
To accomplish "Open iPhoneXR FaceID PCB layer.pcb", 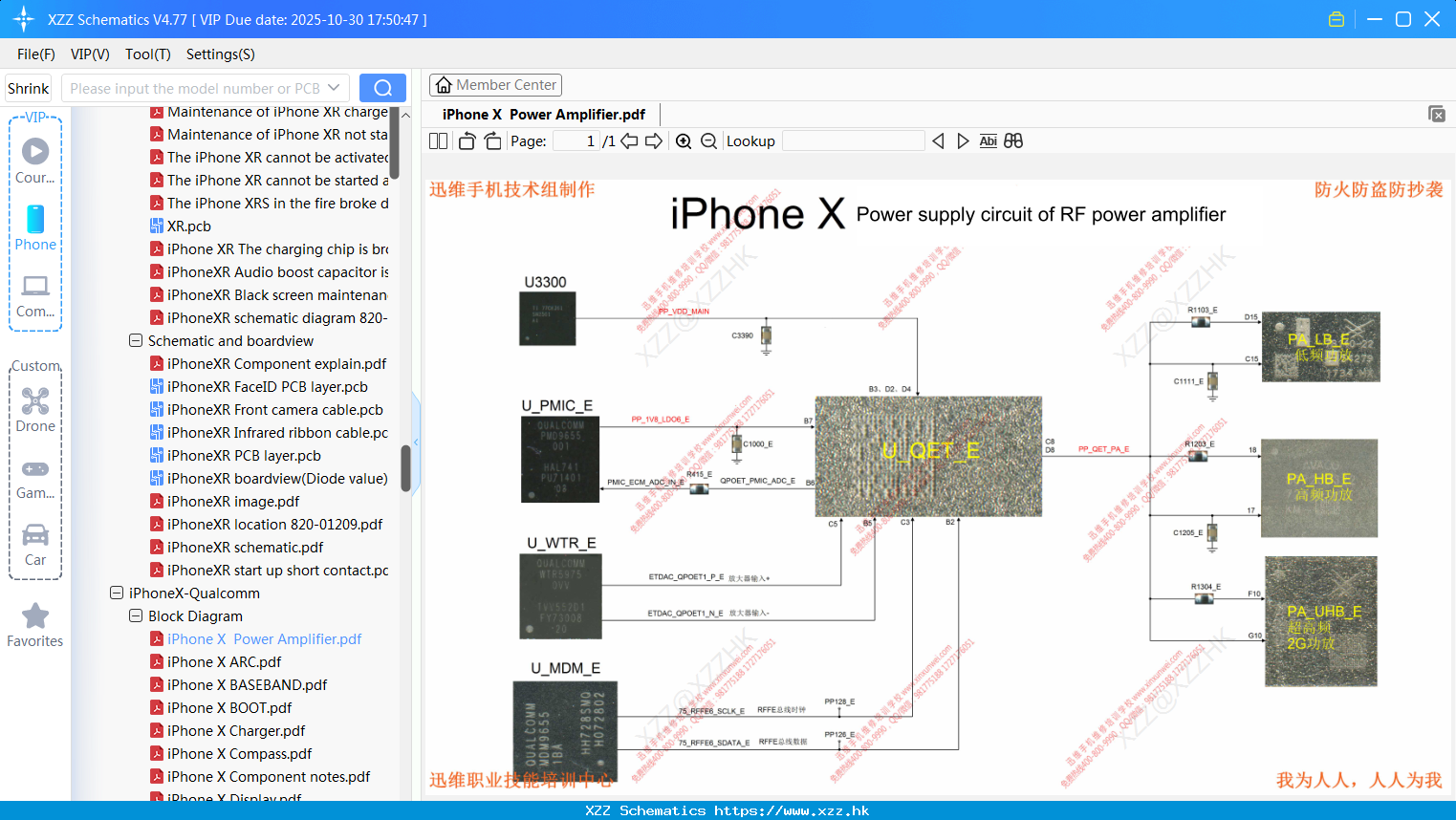I will [x=268, y=386].
